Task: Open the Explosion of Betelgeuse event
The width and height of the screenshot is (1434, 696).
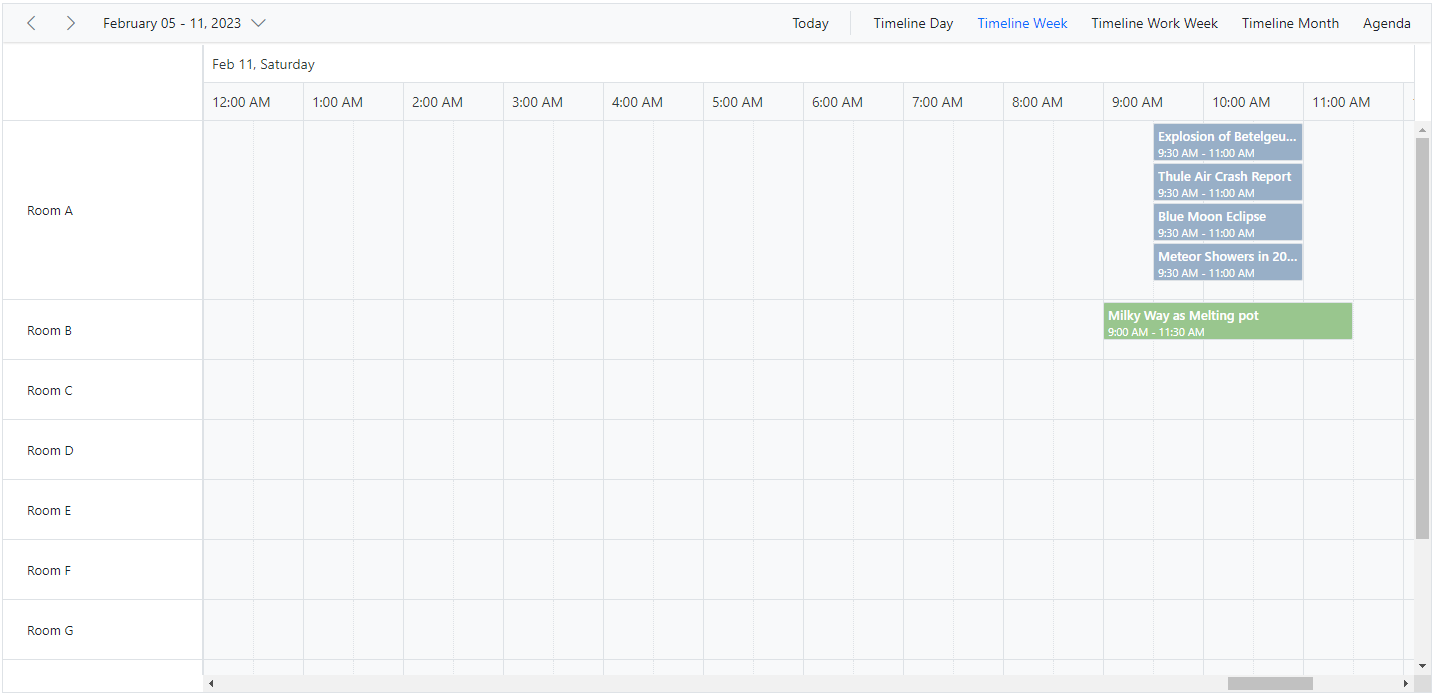Action: (1227, 142)
